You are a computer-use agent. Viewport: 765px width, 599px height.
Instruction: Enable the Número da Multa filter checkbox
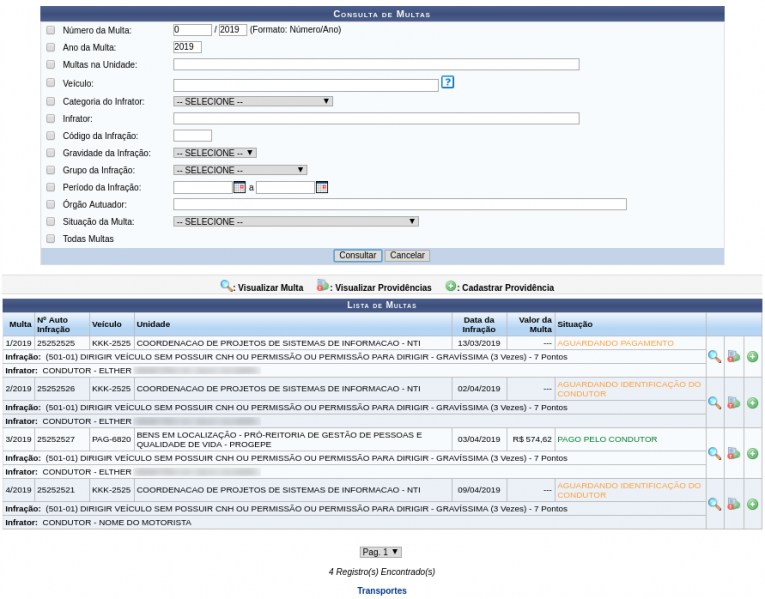[51, 30]
